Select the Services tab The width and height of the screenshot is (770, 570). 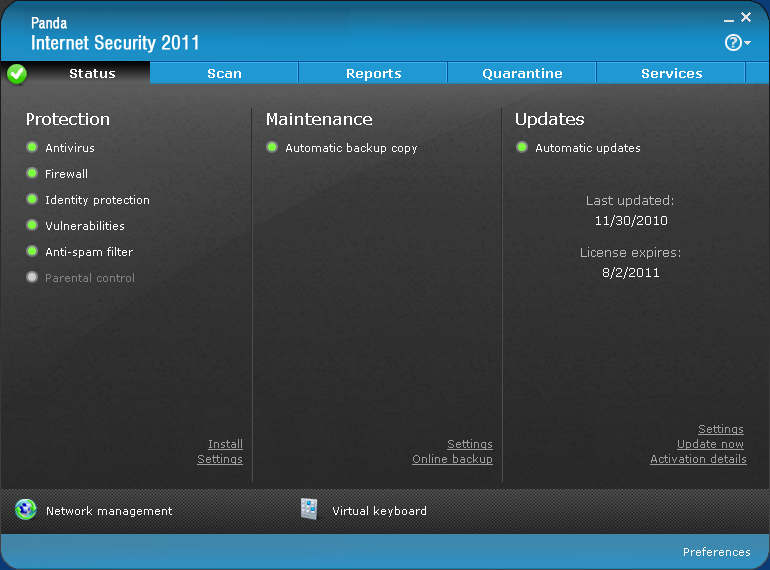tap(671, 74)
